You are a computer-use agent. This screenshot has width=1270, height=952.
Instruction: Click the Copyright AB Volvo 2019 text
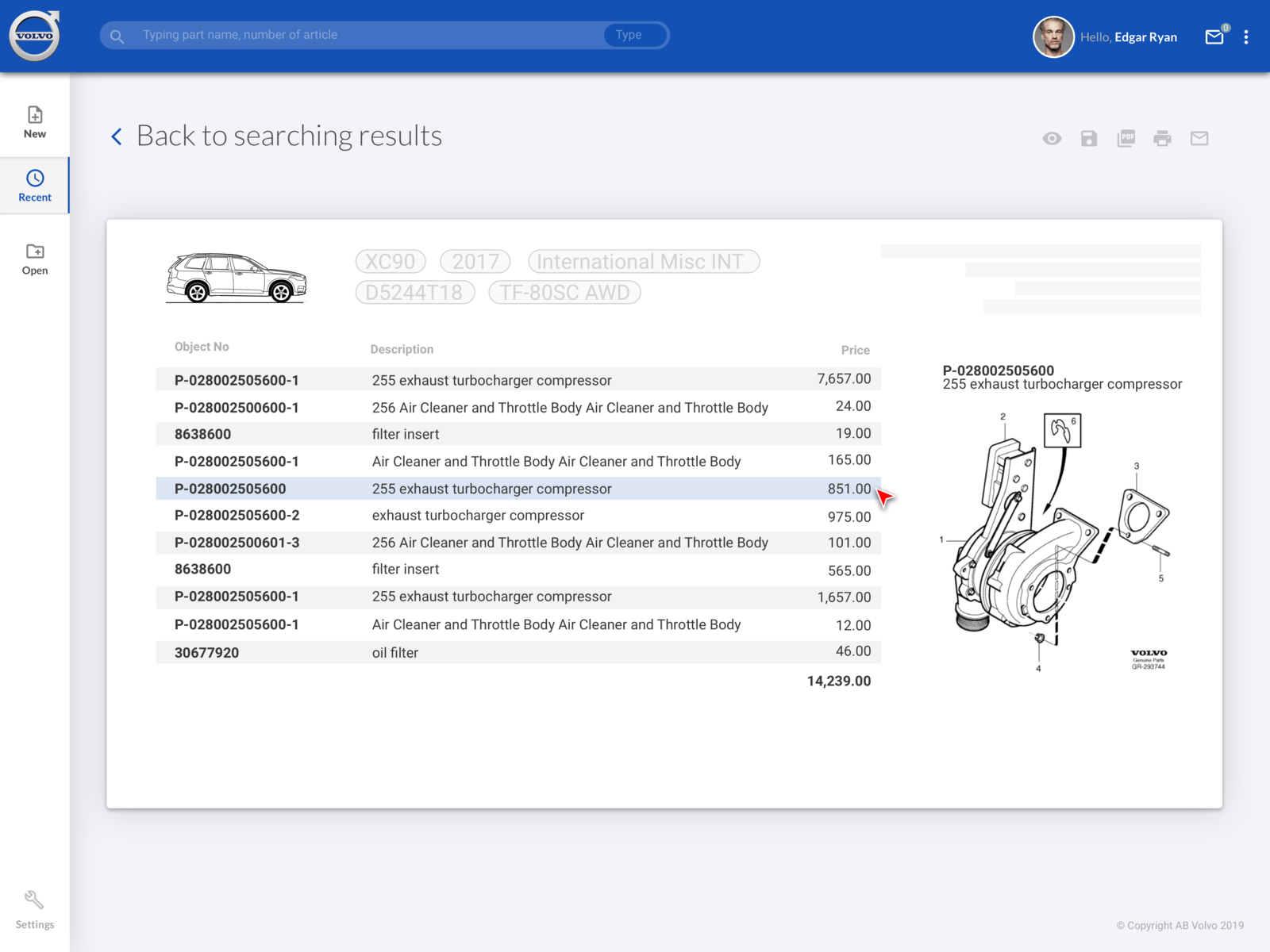click(x=1180, y=925)
